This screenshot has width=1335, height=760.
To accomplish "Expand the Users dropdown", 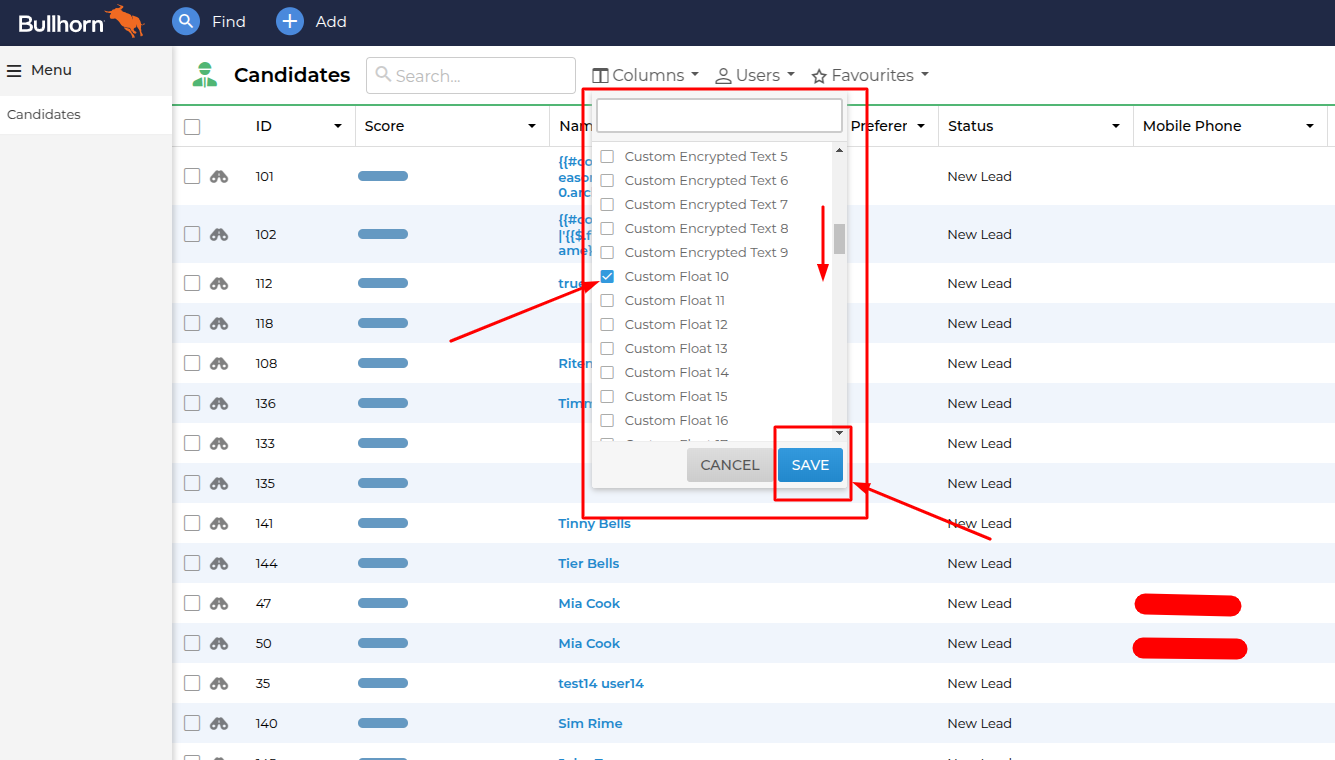I will (x=755, y=74).
